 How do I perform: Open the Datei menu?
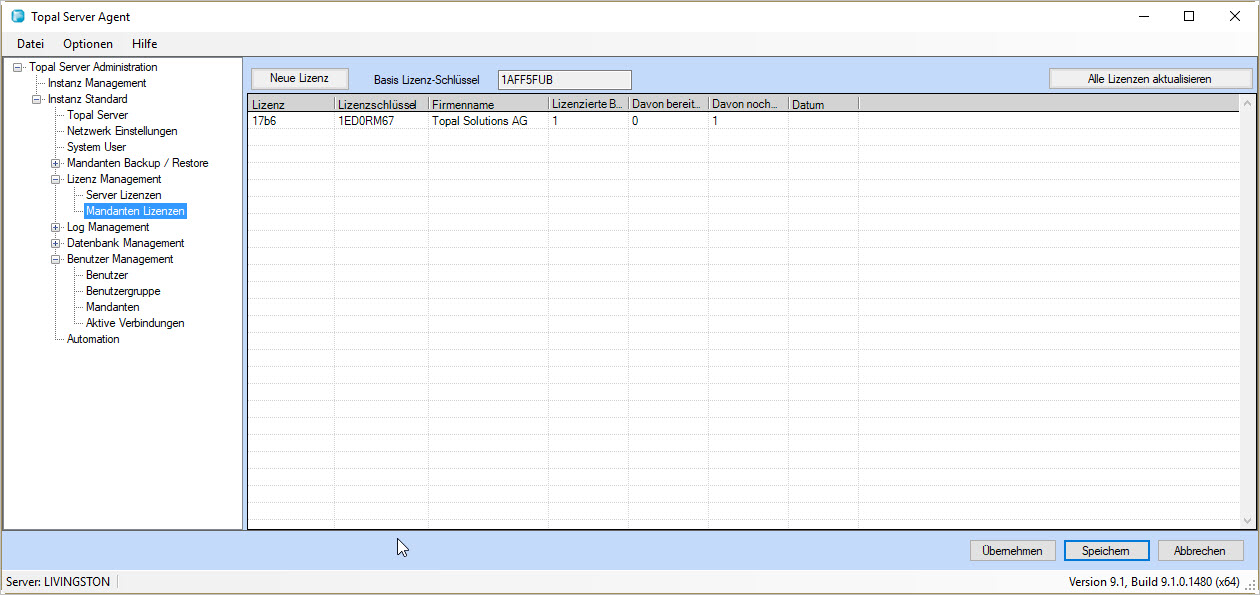pyautogui.click(x=30, y=44)
